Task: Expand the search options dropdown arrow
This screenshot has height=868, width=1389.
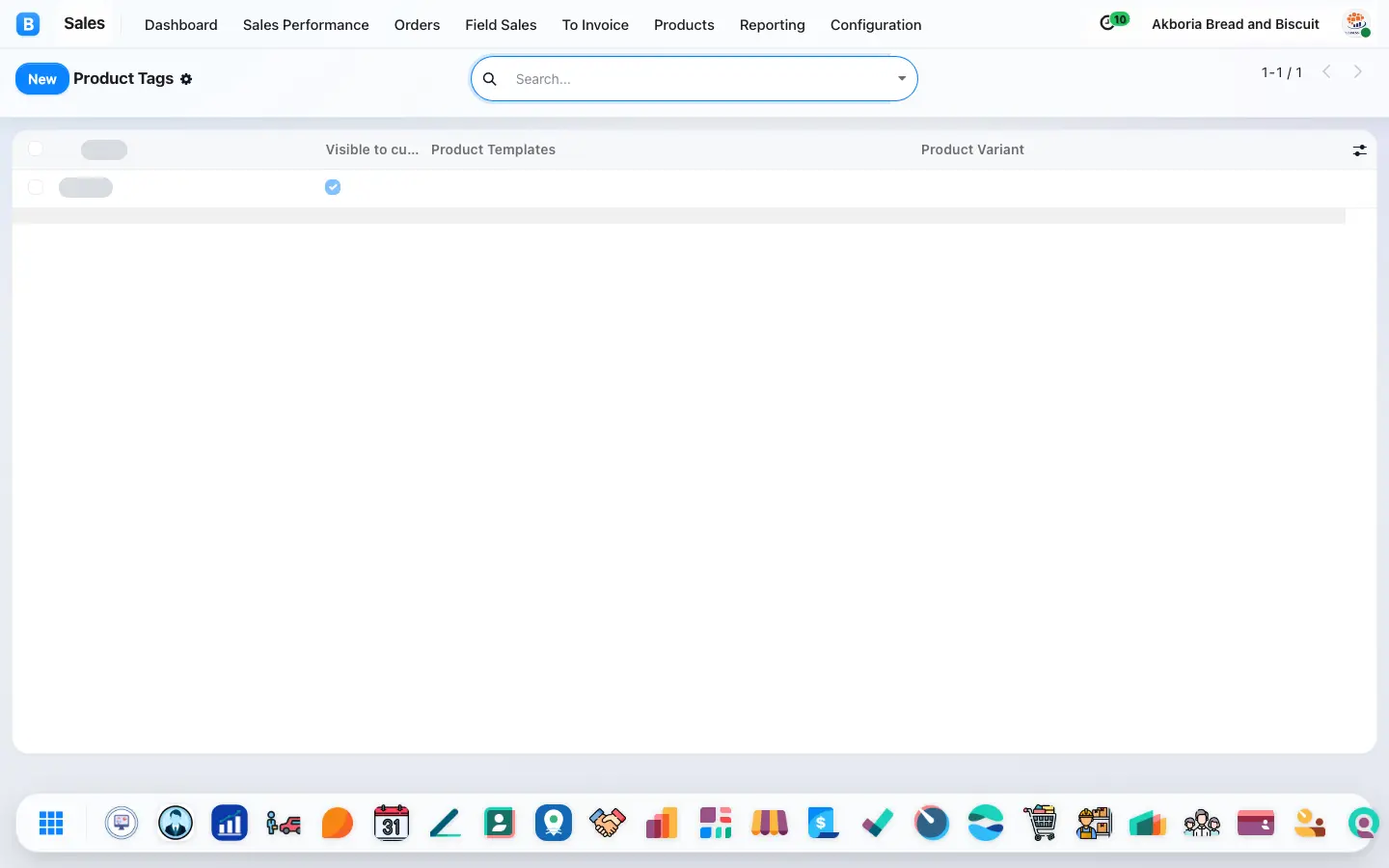Action: point(902,79)
